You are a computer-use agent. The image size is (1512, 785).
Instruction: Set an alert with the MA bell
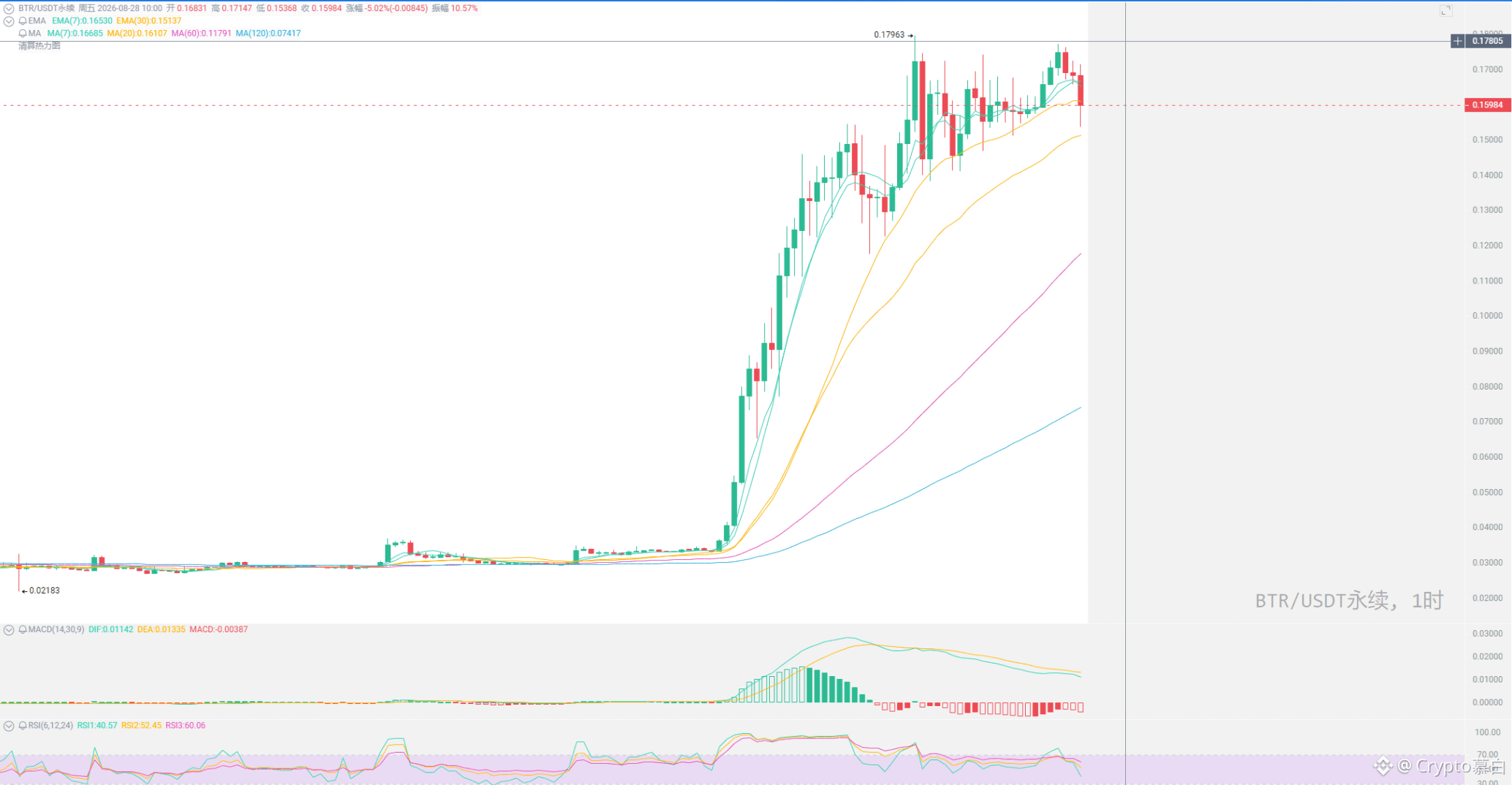coord(23,34)
